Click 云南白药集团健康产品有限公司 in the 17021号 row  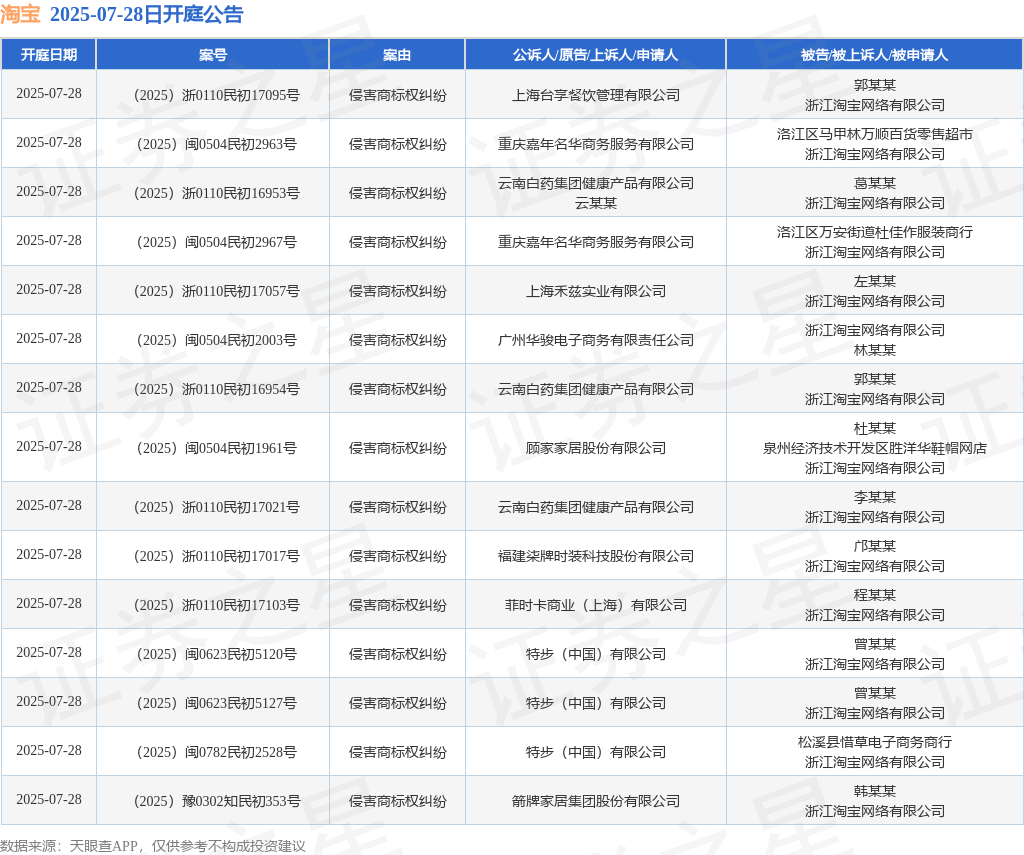tap(596, 507)
